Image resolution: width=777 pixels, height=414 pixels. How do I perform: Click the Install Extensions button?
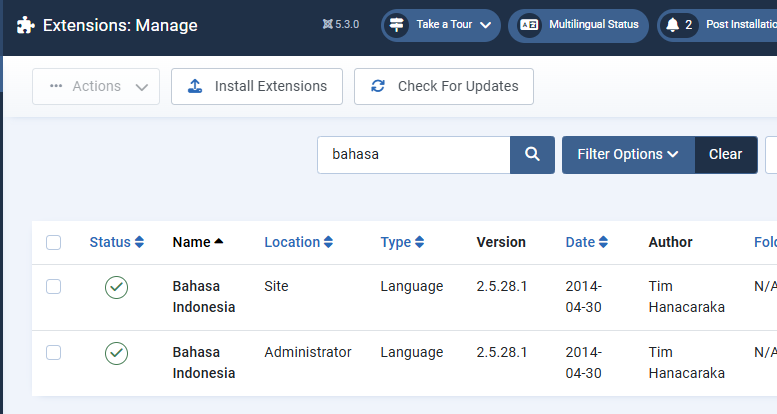click(257, 86)
